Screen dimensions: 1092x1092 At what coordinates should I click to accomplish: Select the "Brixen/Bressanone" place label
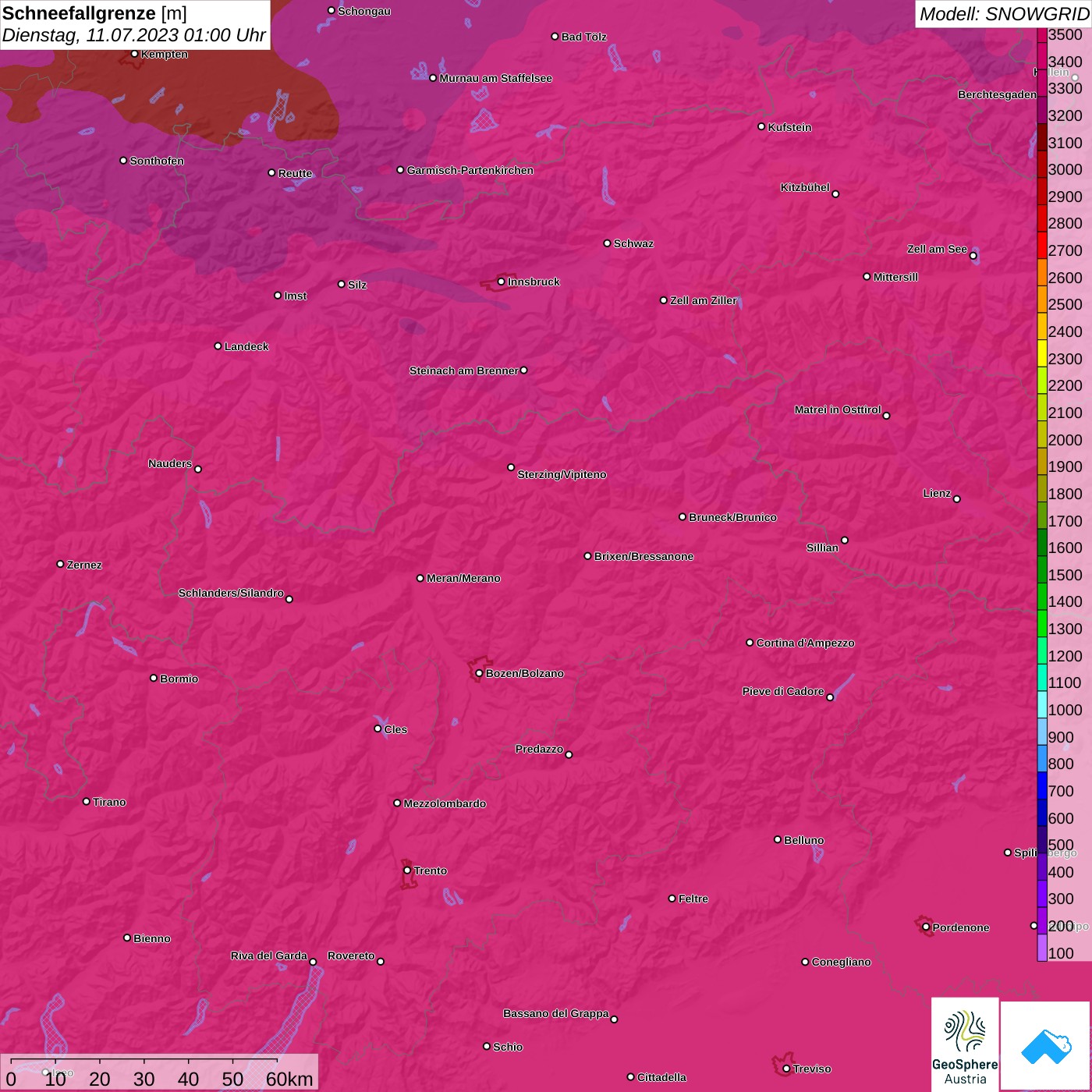coord(643,556)
